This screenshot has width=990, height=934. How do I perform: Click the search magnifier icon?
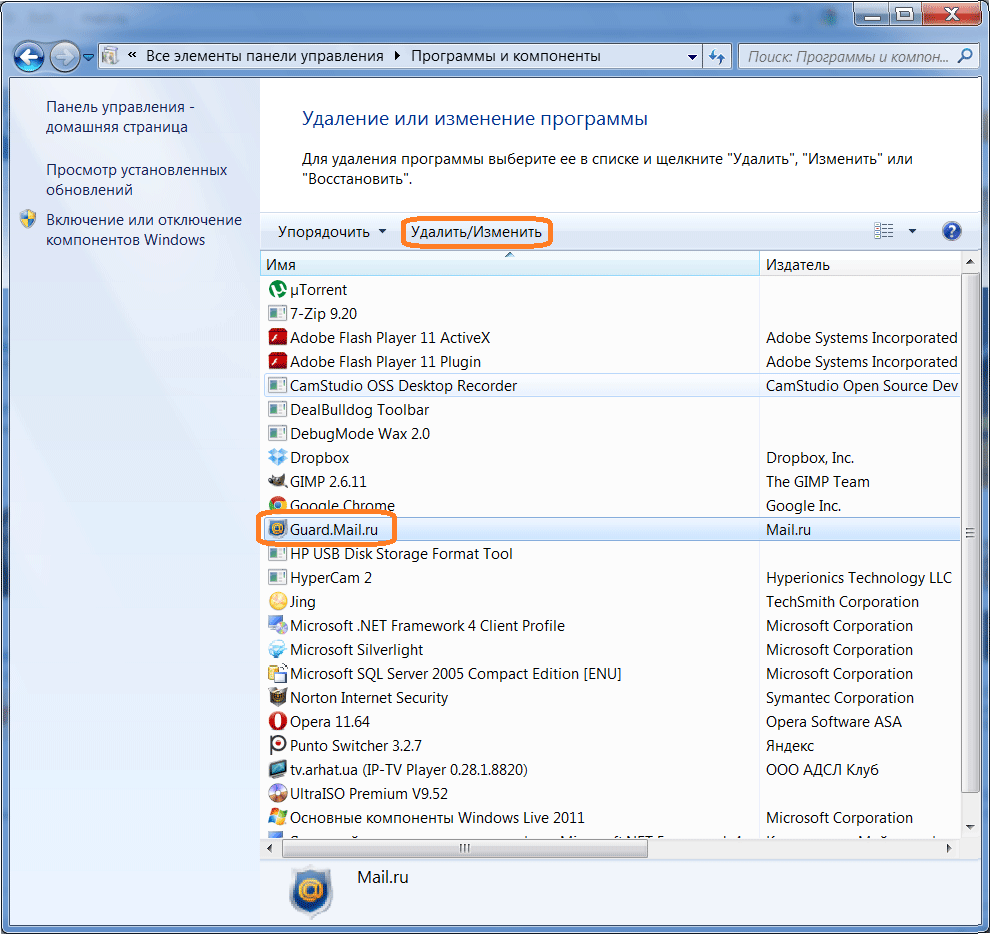965,56
